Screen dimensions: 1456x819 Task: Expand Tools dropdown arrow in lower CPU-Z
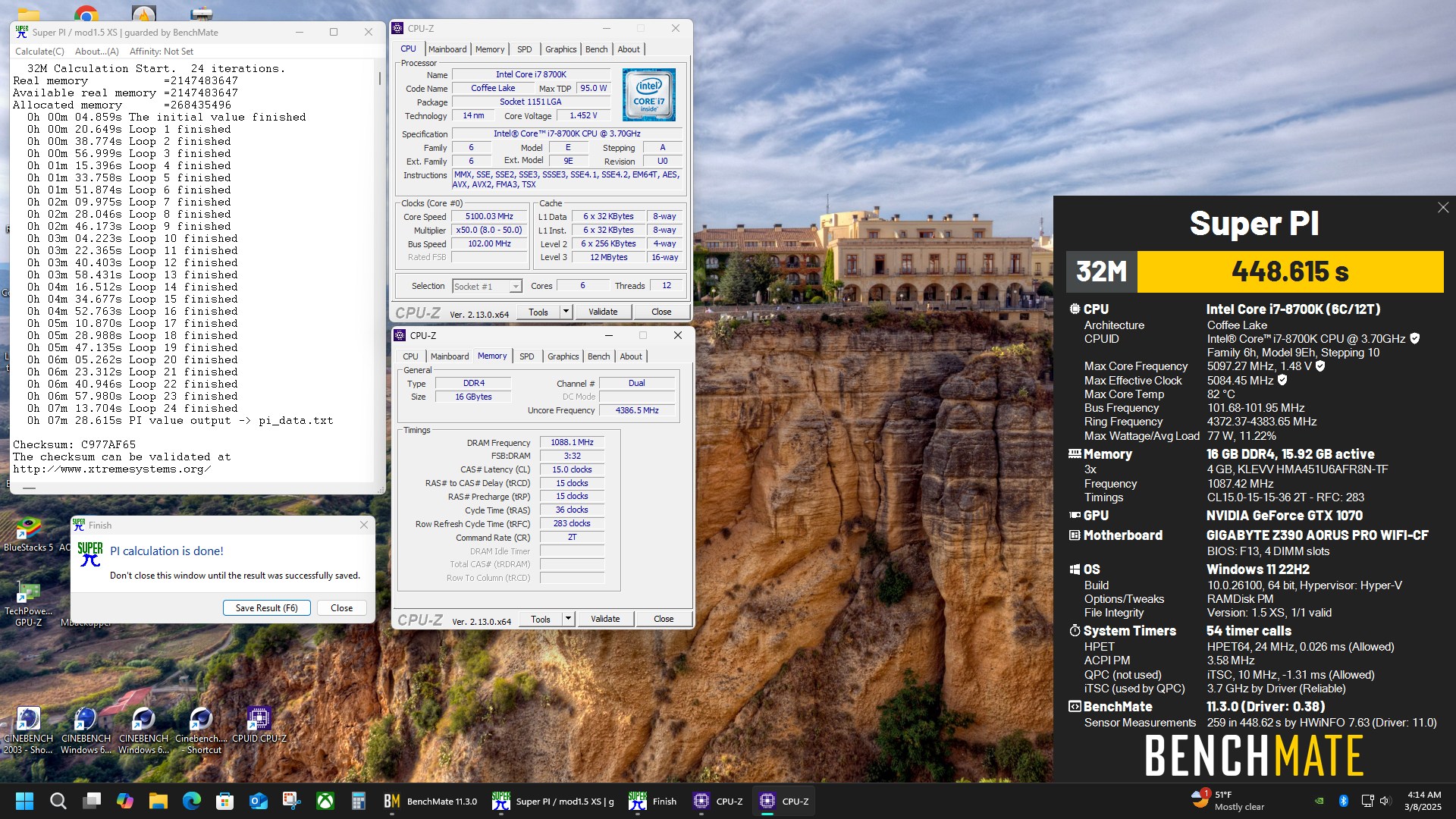568,619
